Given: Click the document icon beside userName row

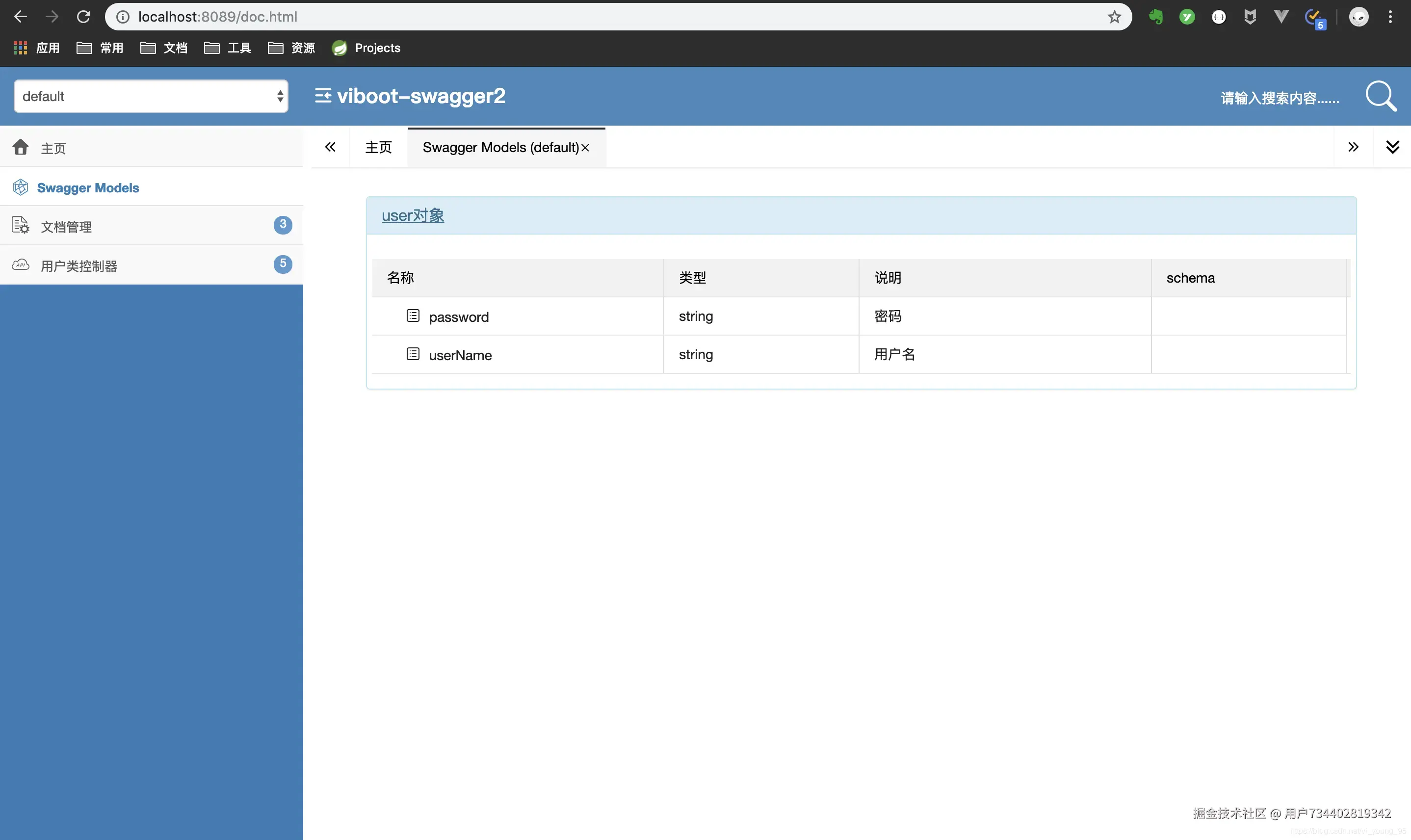Looking at the screenshot, I should (x=413, y=354).
